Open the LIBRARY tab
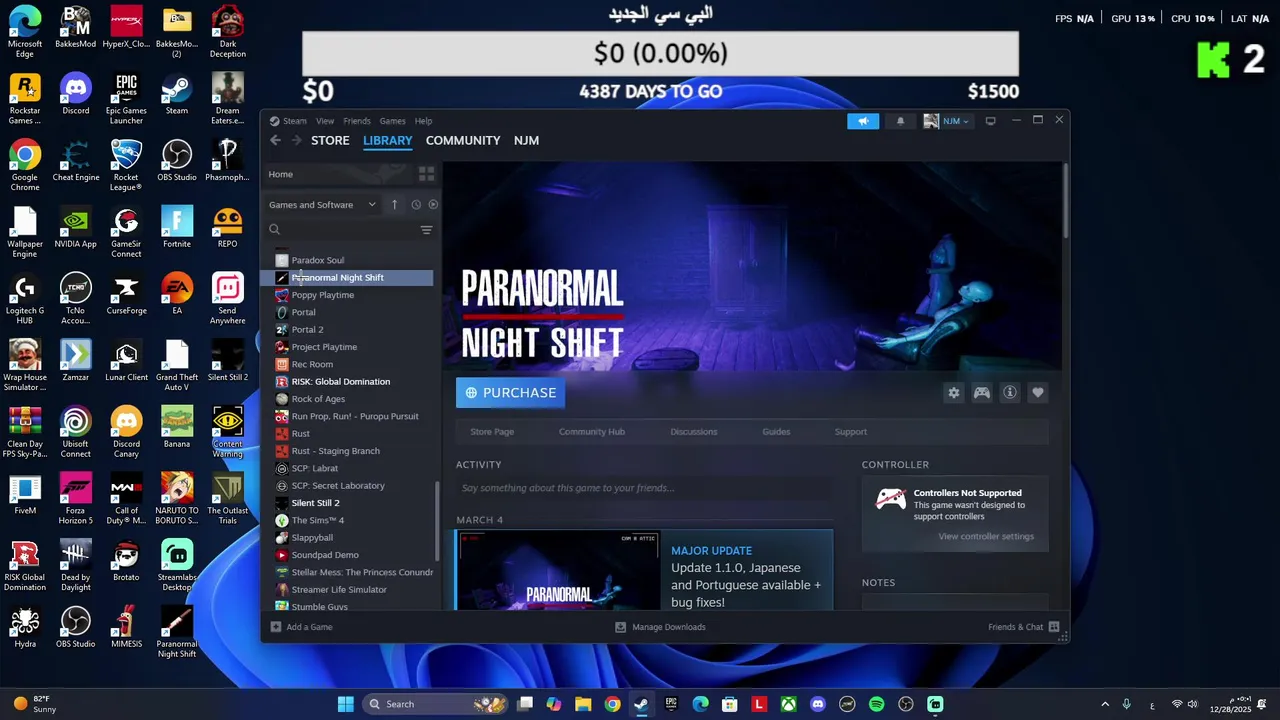The width and height of the screenshot is (1280, 720). click(x=388, y=141)
